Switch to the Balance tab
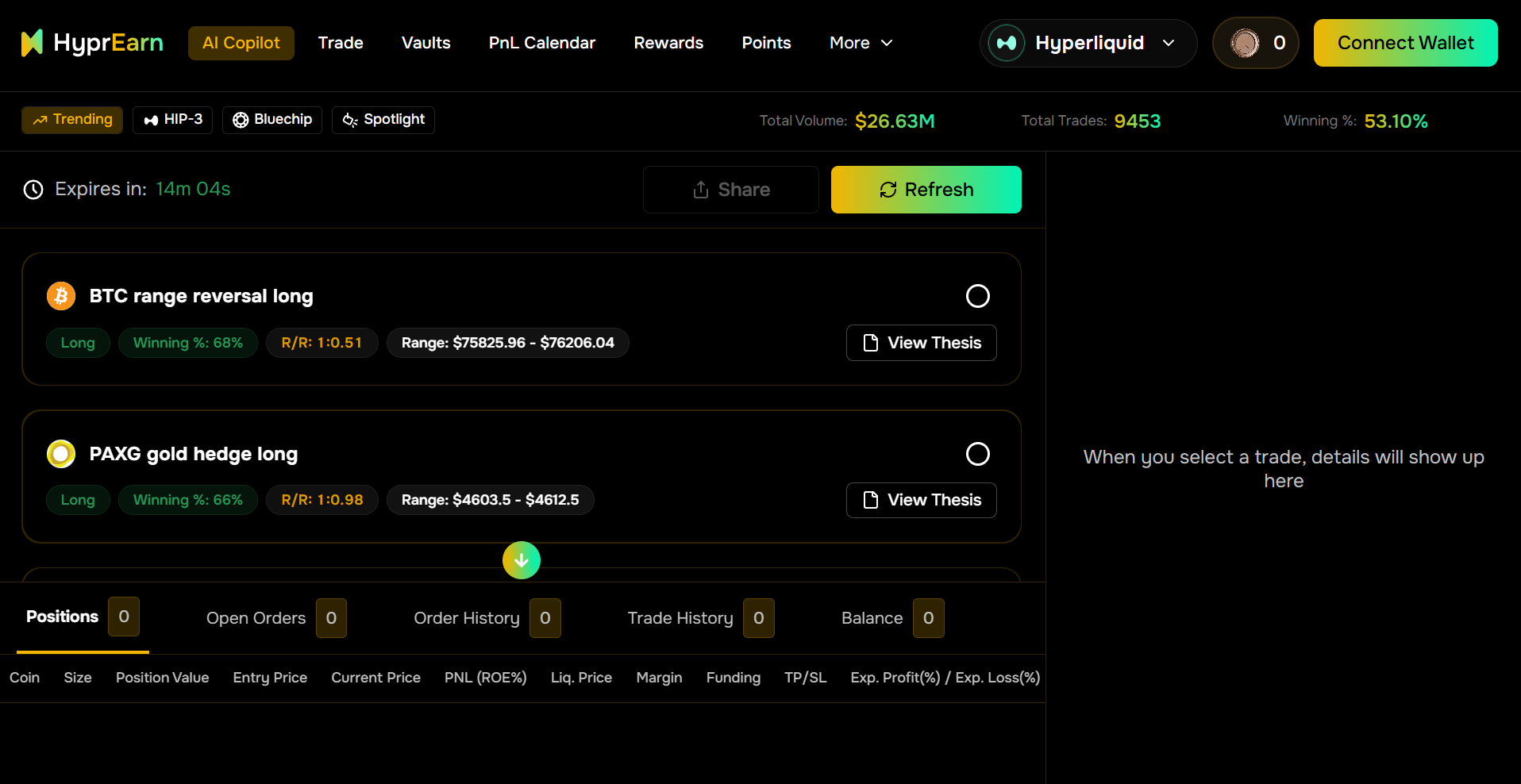Screen dimensions: 1521x784 coord(893,618)
